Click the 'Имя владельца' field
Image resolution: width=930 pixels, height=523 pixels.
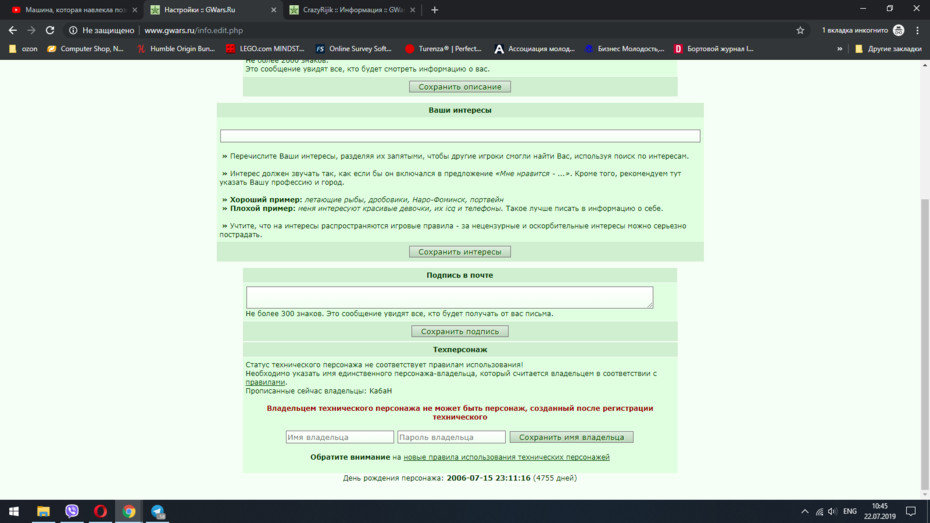click(x=339, y=437)
